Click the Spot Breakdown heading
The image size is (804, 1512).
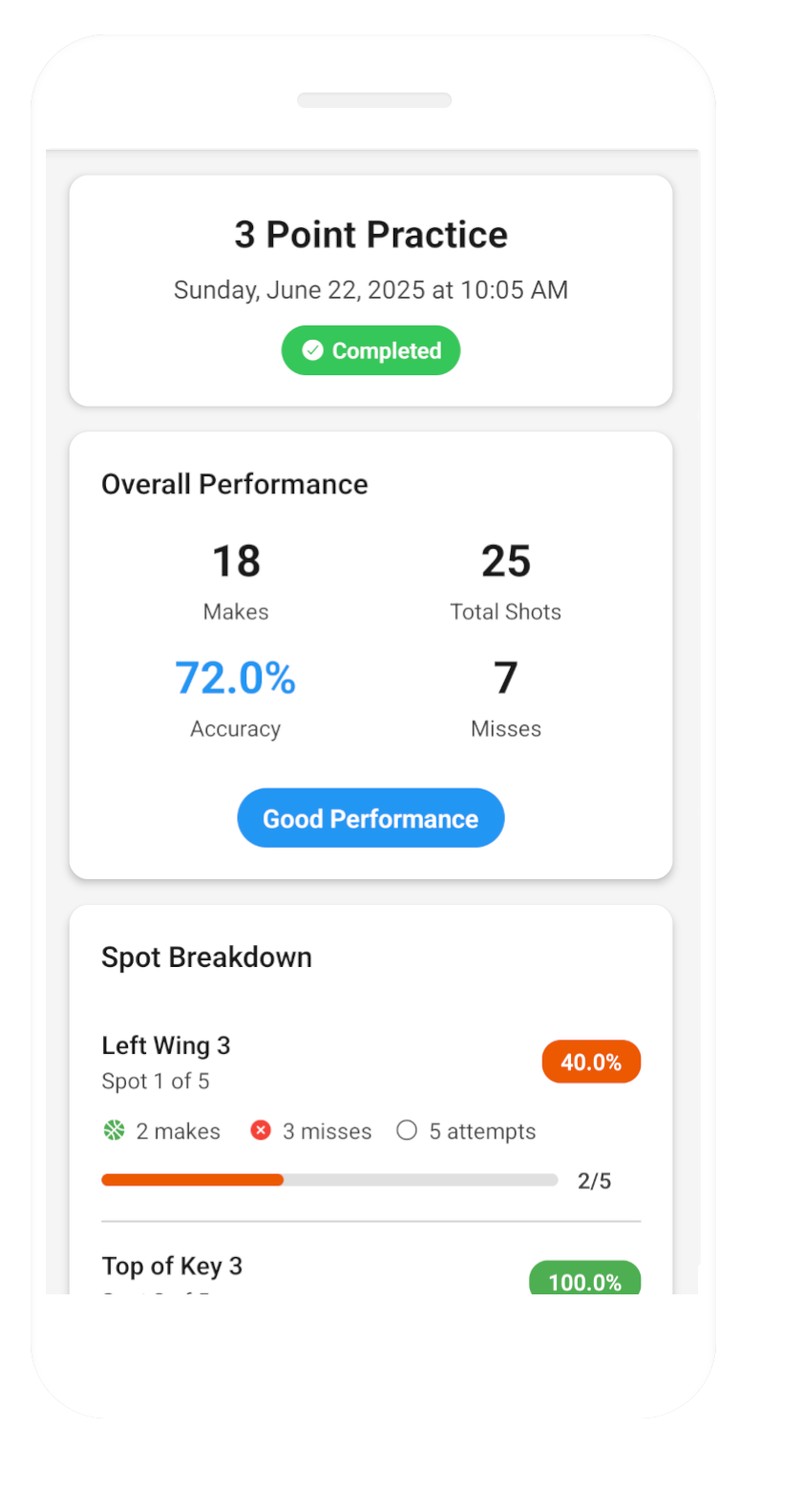tap(206, 957)
